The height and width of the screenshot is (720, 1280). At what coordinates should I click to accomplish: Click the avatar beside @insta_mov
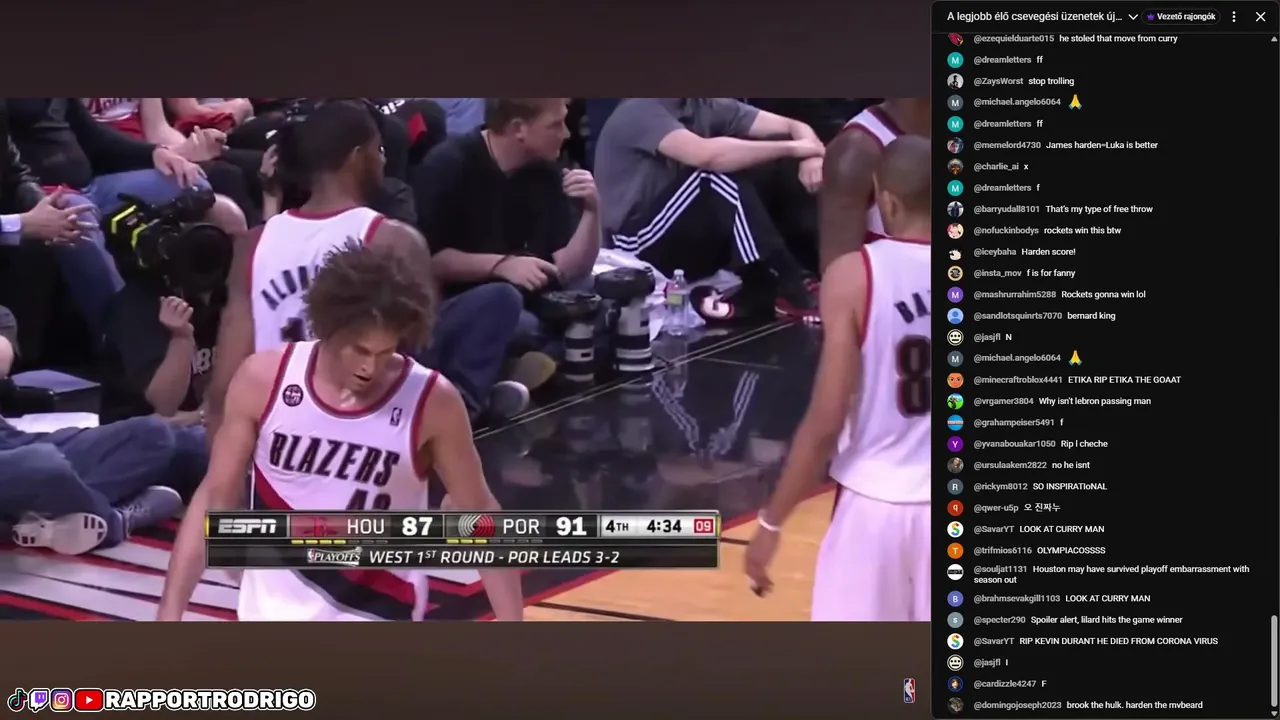(955, 273)
